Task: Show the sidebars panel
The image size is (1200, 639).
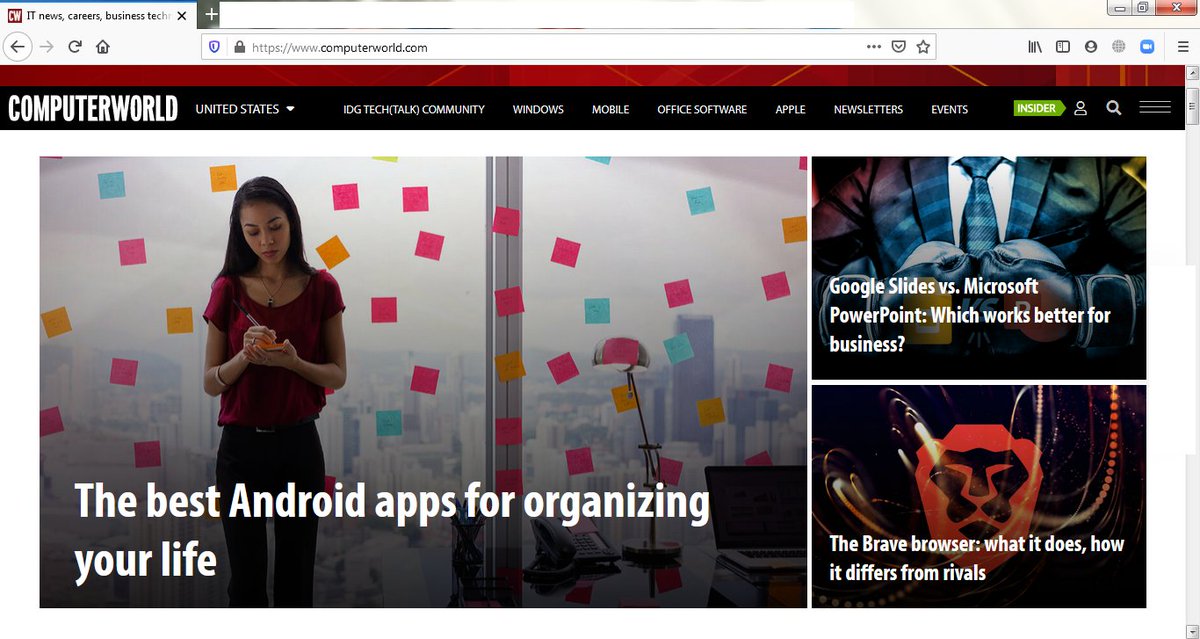Action: pos(1063,46)
